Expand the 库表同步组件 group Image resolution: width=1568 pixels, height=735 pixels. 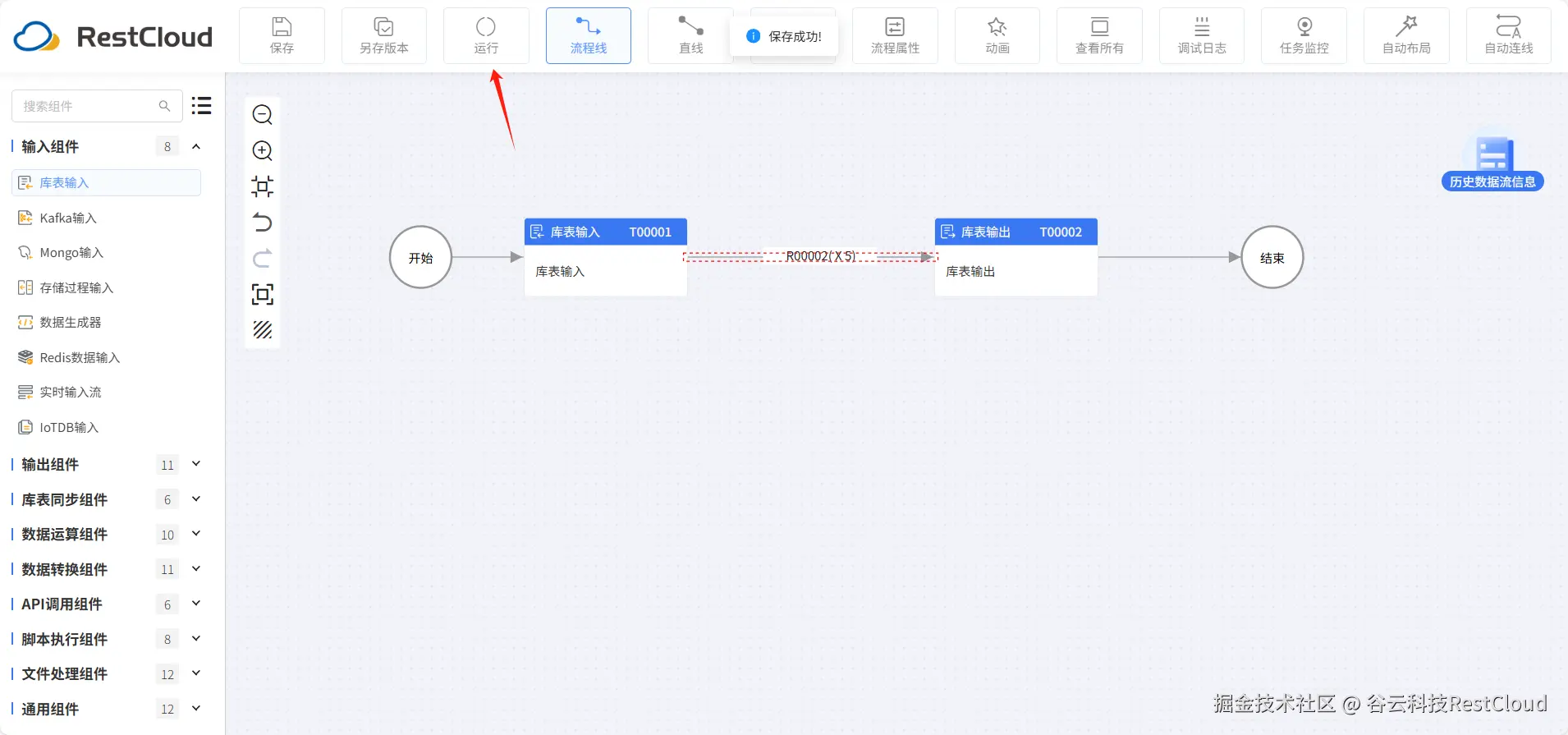coord(196,499)
